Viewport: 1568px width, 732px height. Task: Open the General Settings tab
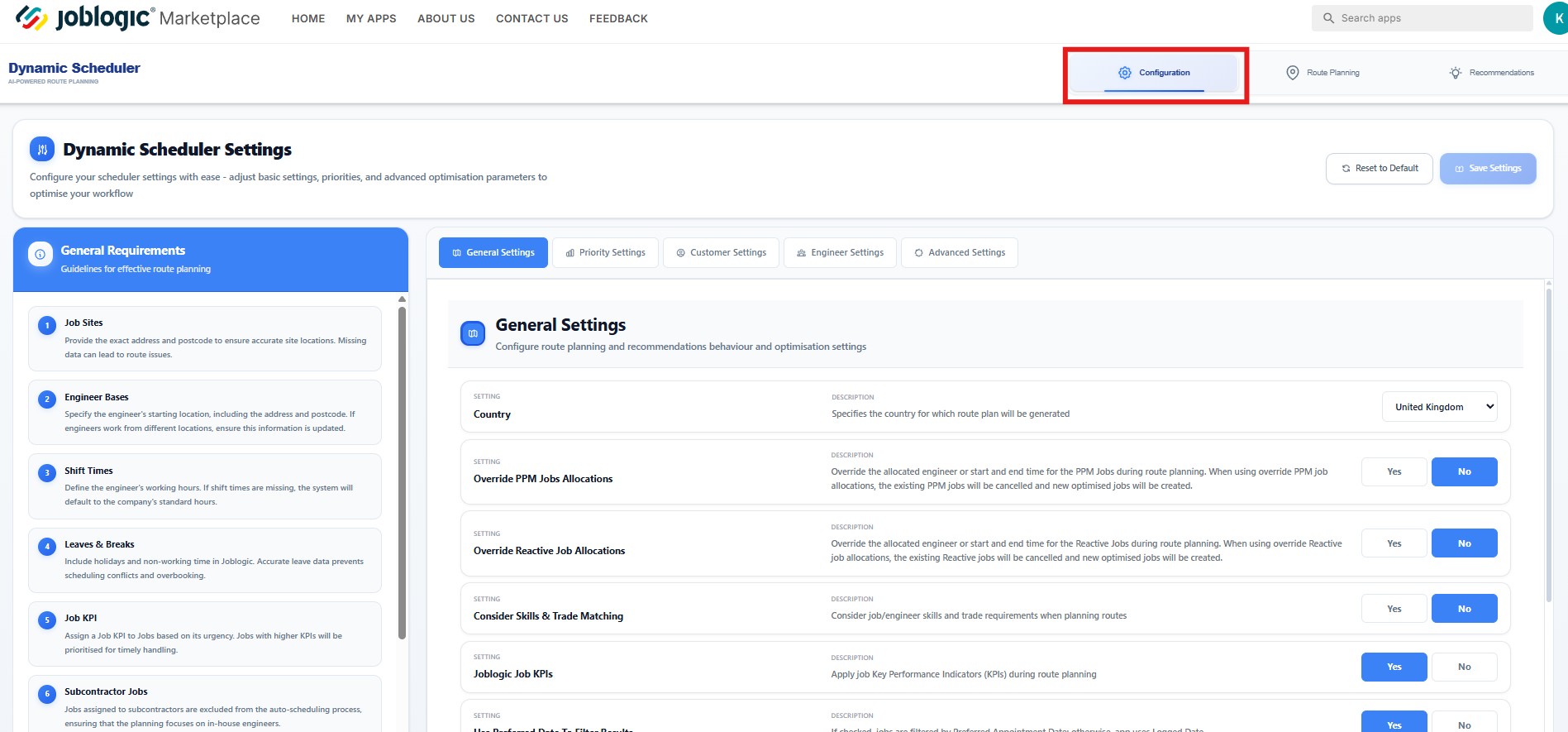(493, 252)
